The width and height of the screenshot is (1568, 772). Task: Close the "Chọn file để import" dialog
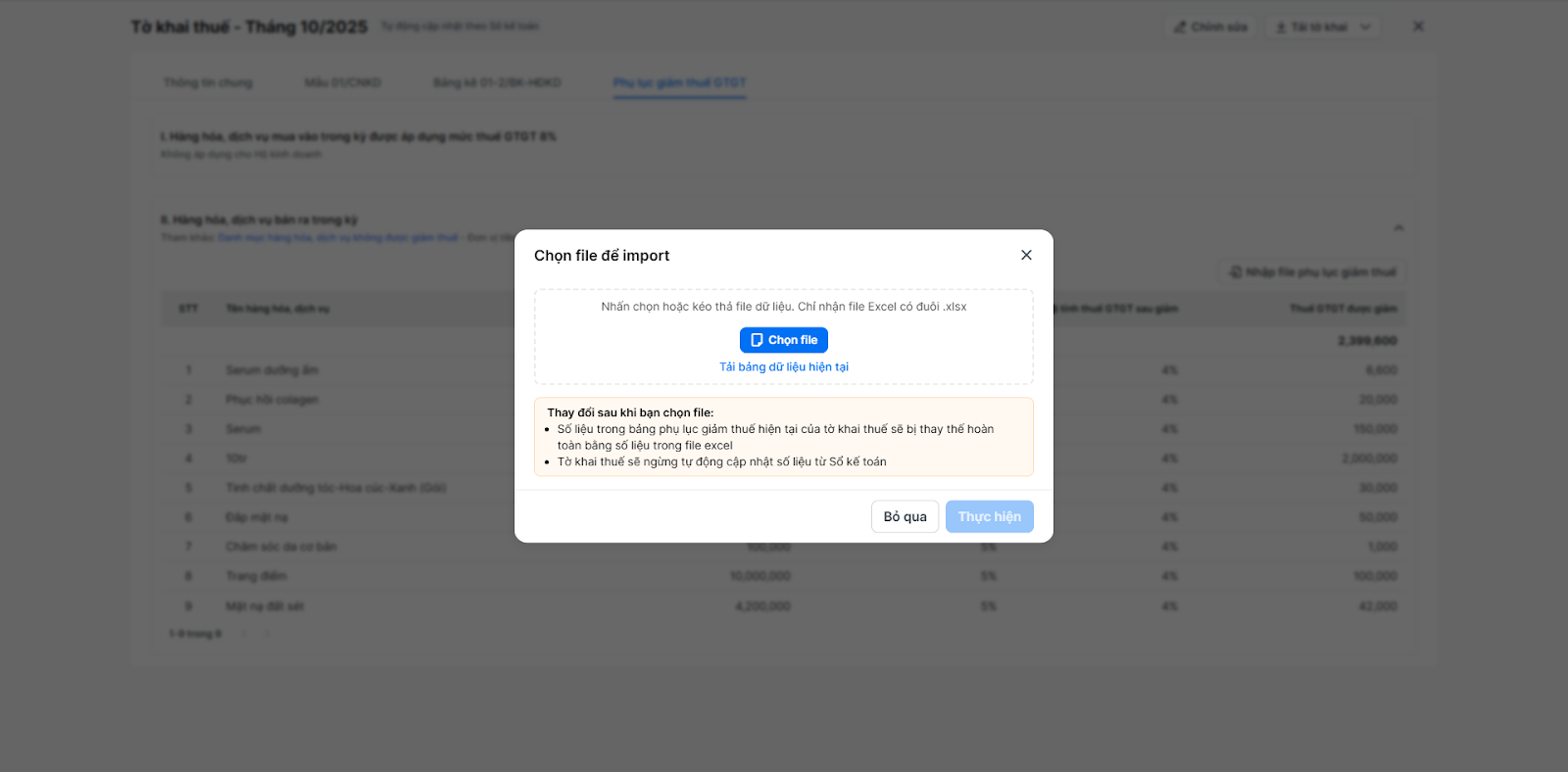[x=1026, y=255]
